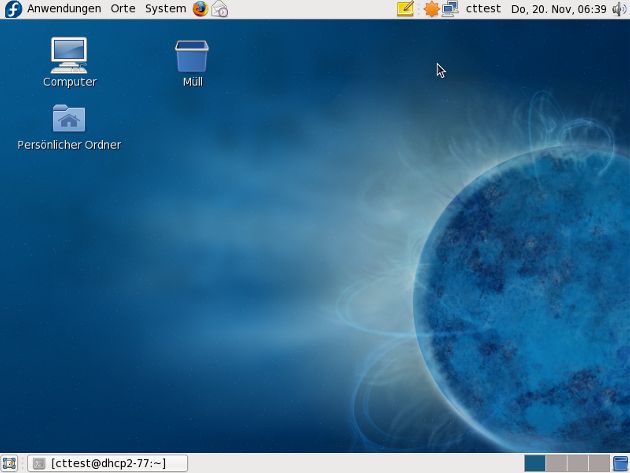Click the trash applet in bottom panel
The image size is (630, 473).
coord(620,463)
